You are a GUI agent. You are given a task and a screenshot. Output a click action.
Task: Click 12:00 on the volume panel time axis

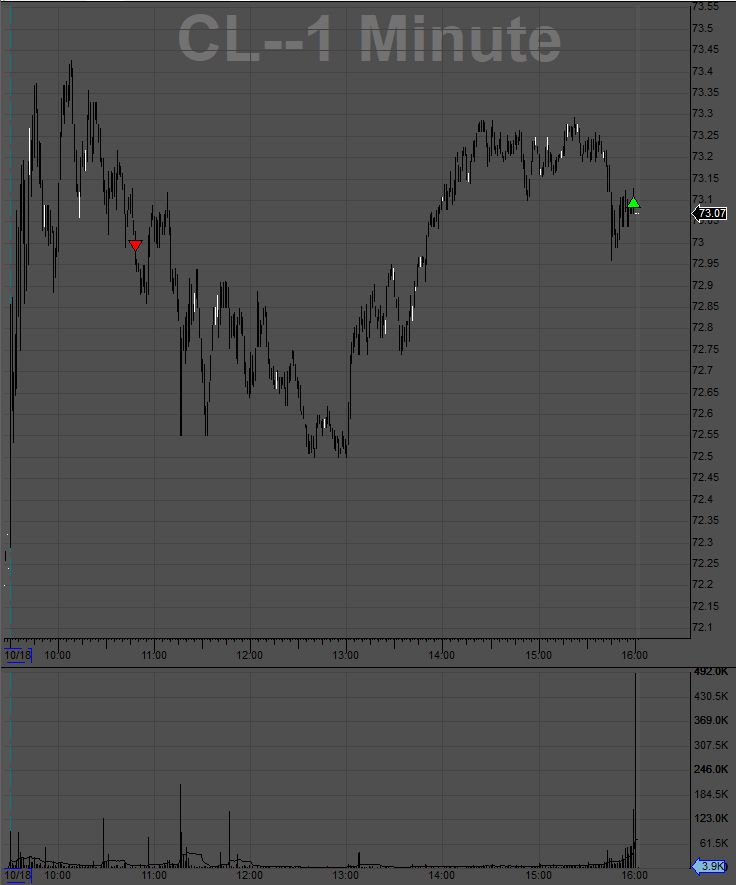(249, 875)
